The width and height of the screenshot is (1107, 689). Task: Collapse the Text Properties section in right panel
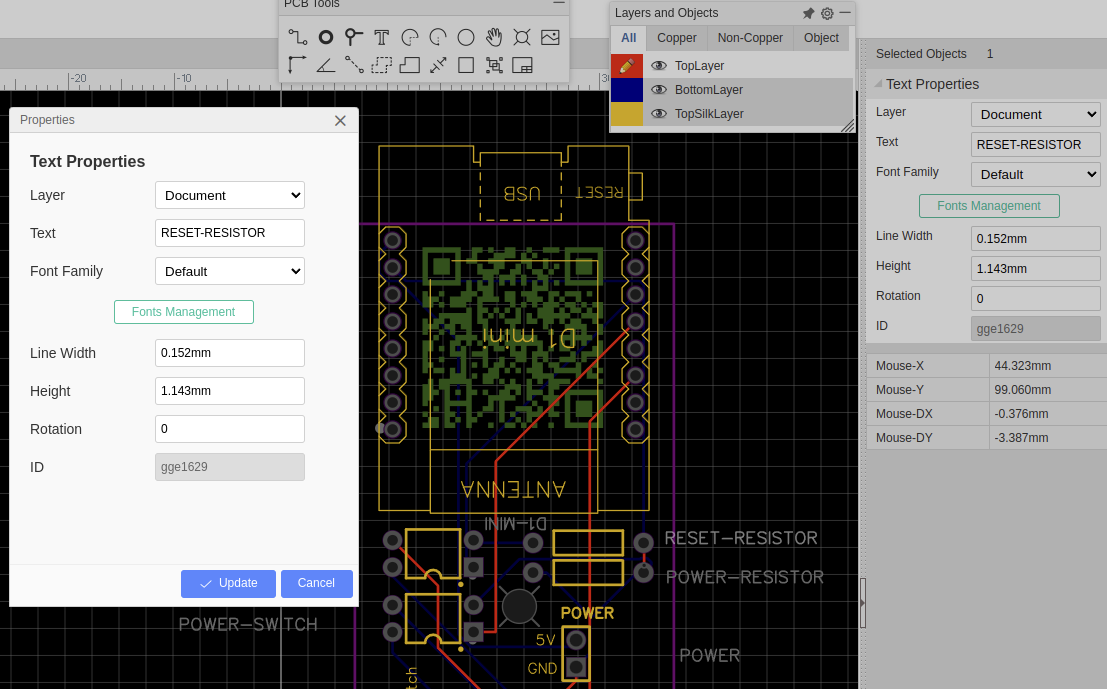tap(878, 84)
